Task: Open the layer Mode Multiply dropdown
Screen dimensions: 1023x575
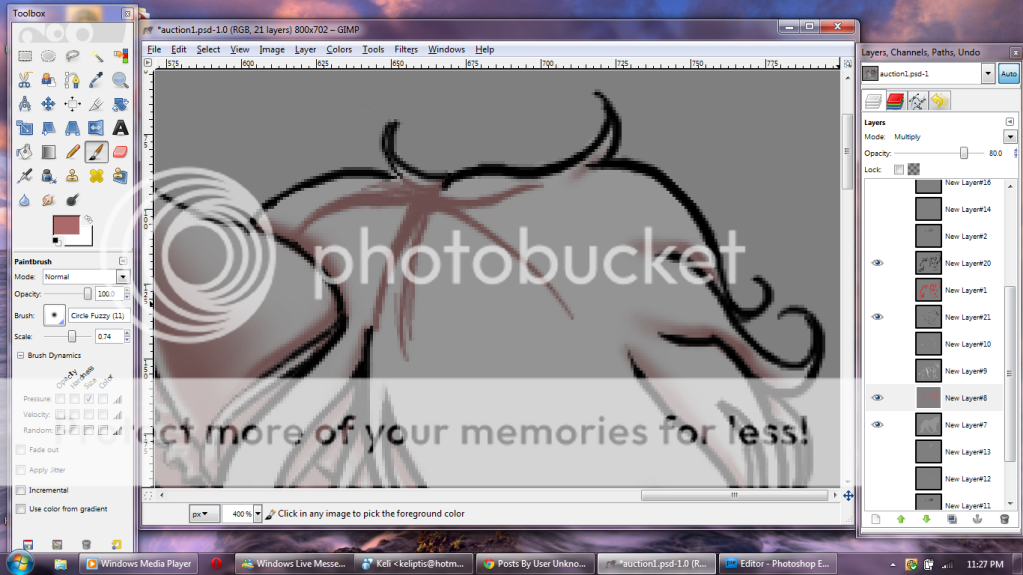Action: tap(1009, 137)
